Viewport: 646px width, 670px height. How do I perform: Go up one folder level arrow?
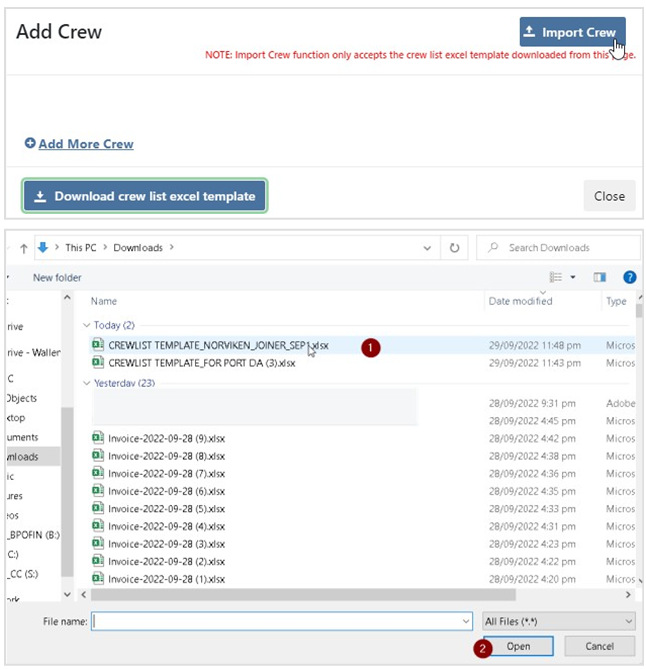[x=23, y=248]
